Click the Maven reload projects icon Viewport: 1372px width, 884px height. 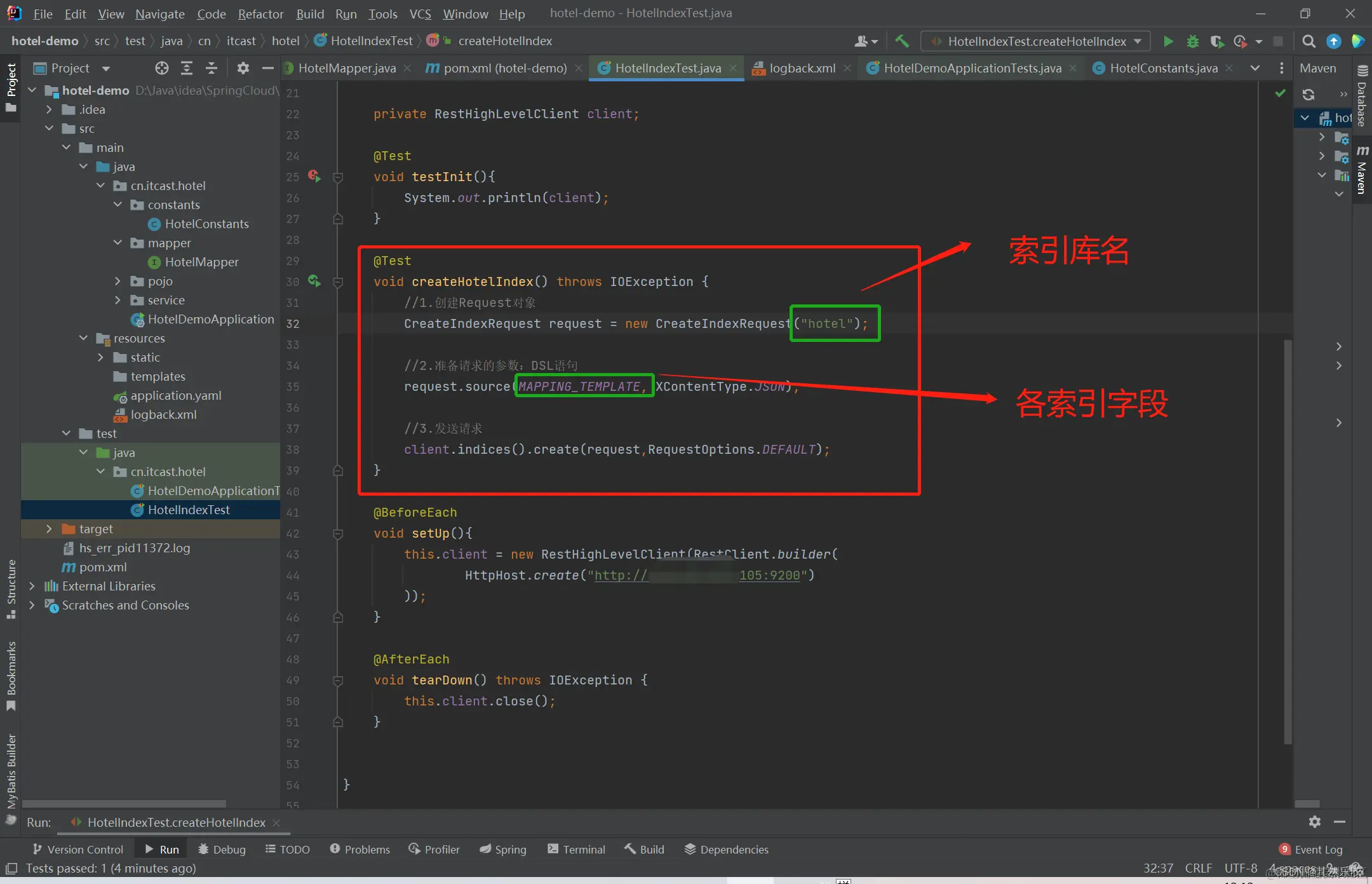1308,95
